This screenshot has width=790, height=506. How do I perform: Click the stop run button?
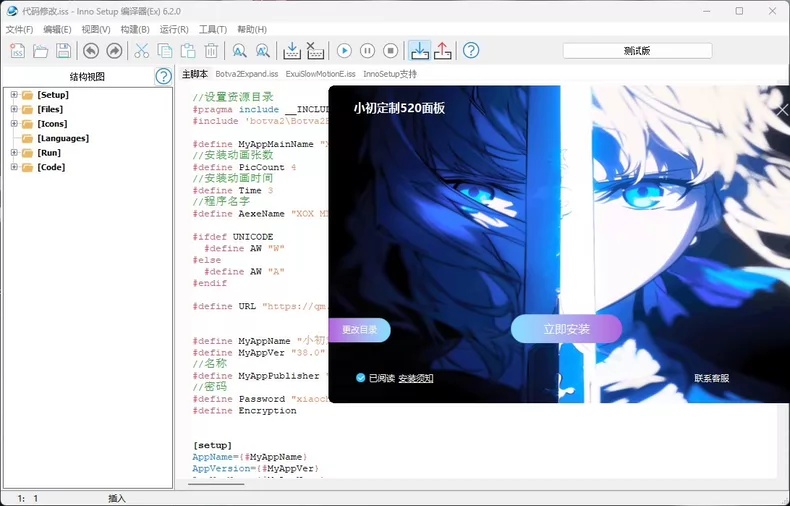pyautogui.click(x=390, y=50)
